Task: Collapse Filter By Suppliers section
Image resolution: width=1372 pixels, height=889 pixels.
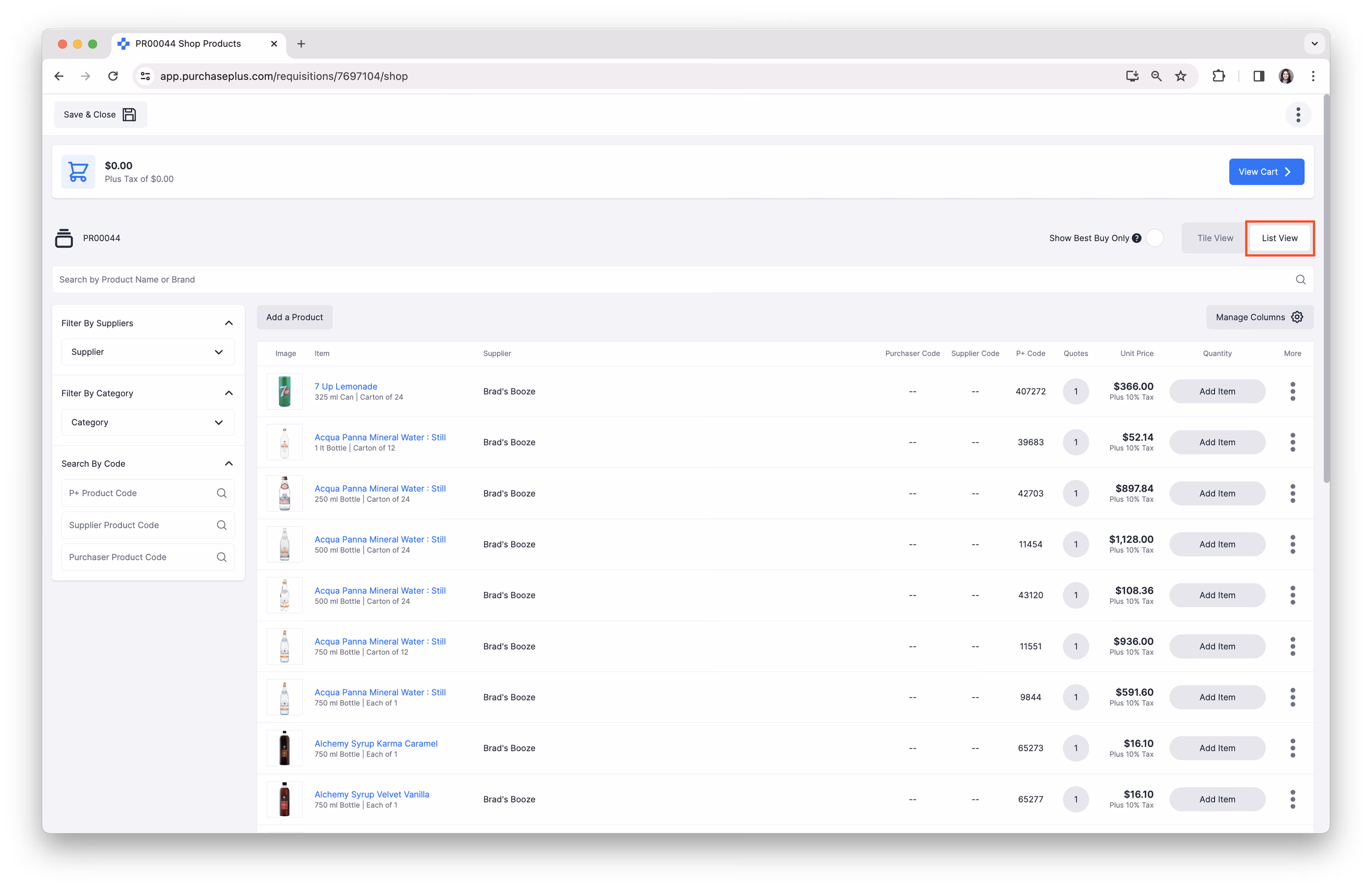Action: (229, 323)
